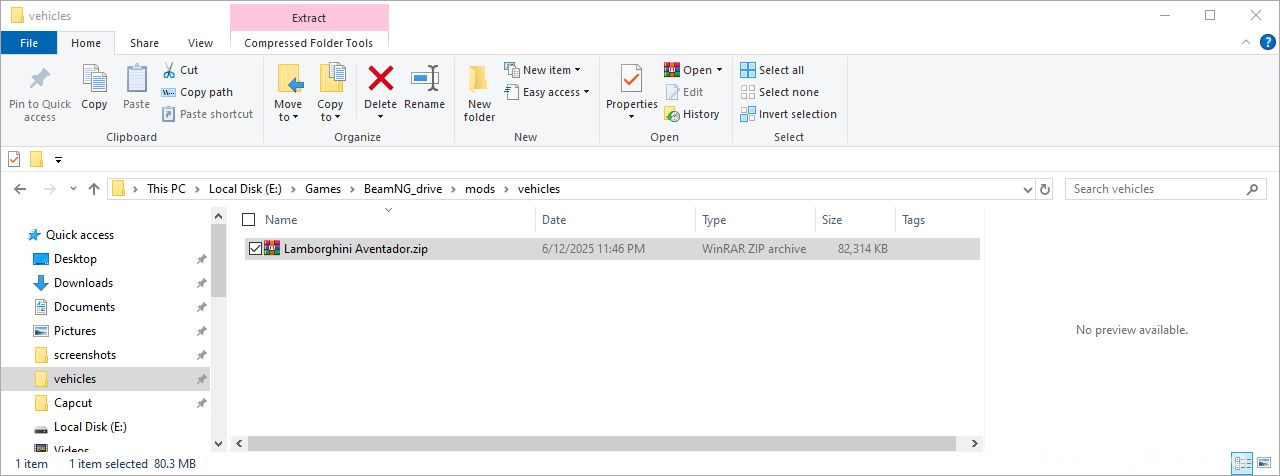
Task: Click Pin to Quick access icon
Action: 40,93
